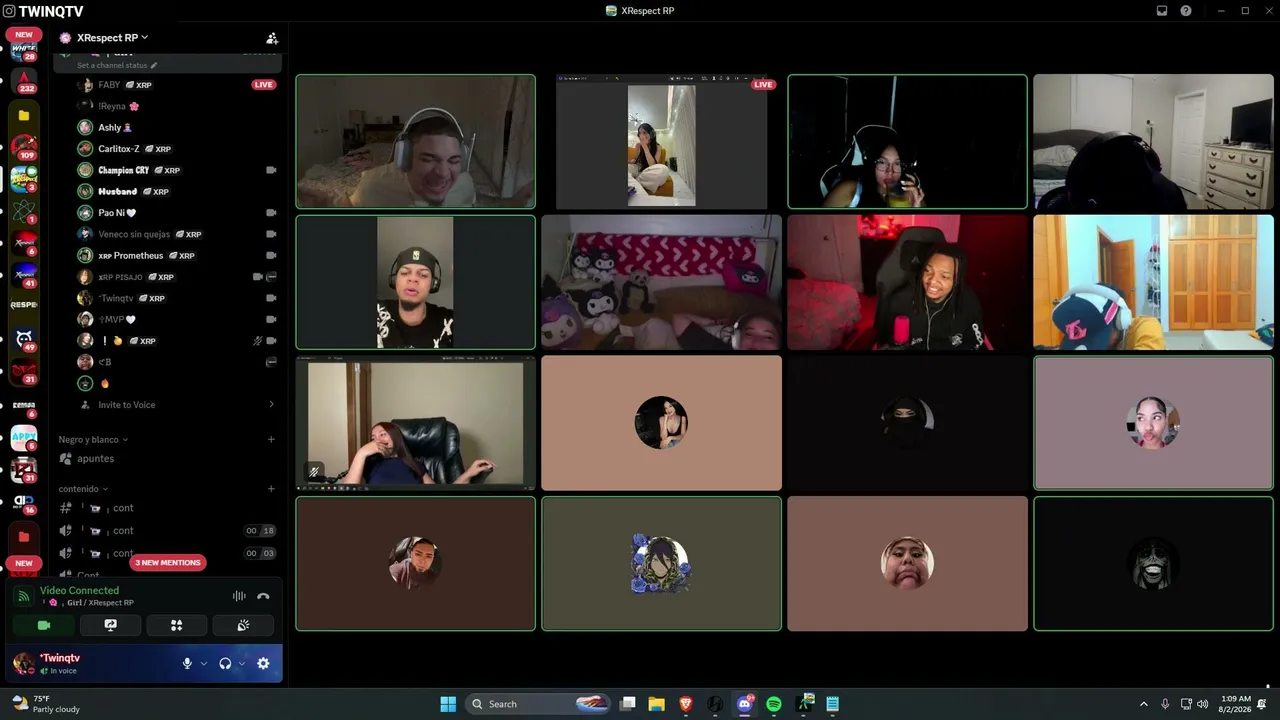Open the red server folder
The width and height of the screenshot is (1280, 720).
pos(24,537)
